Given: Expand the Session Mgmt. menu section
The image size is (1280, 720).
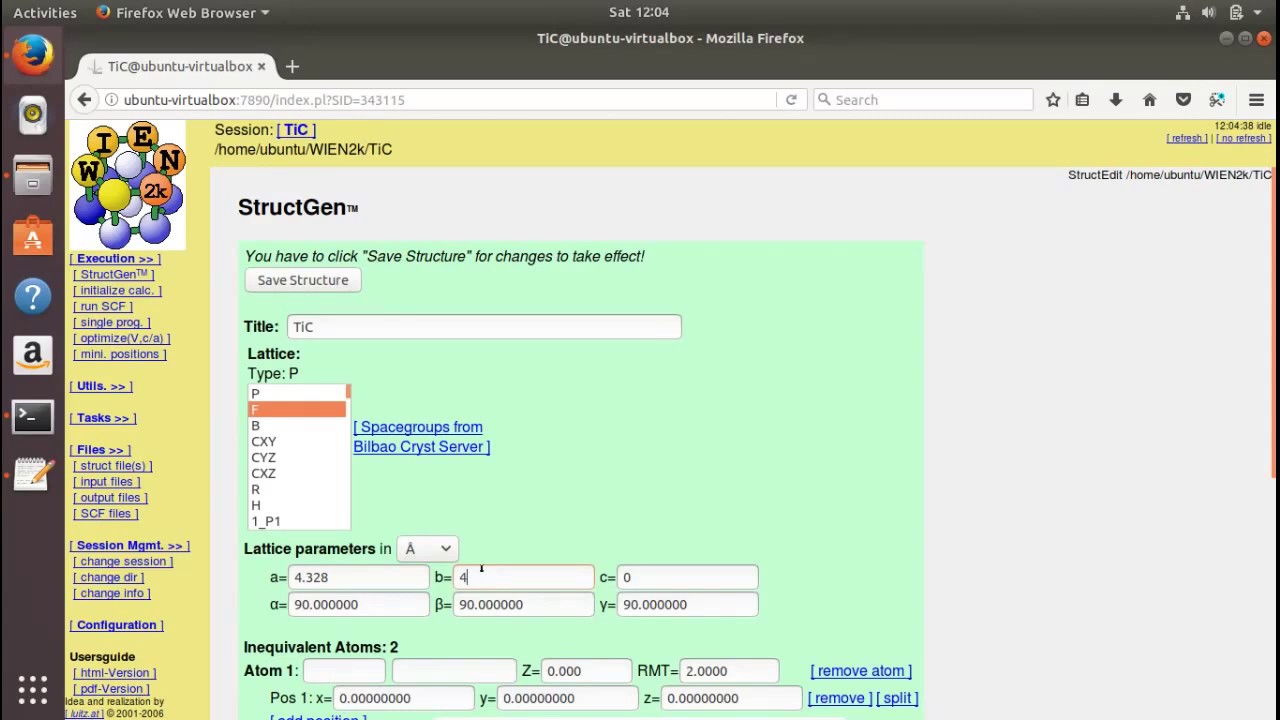Looking at the screenshot, I should [130, 546].
